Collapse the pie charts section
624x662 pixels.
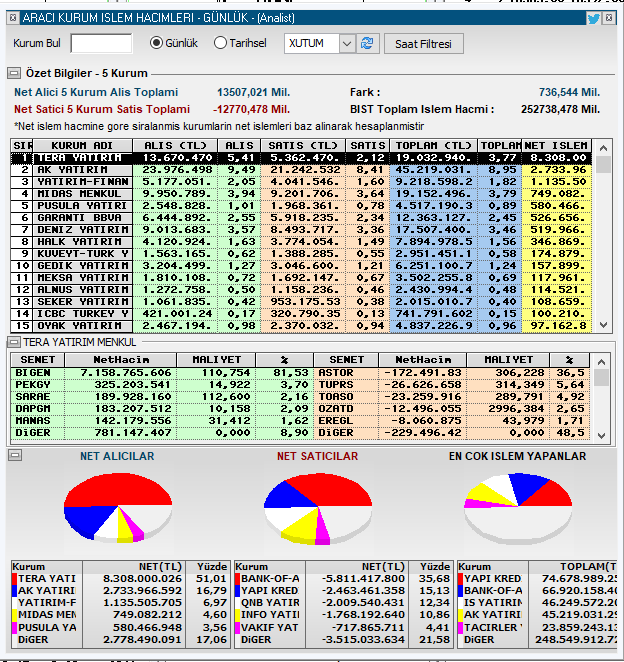coord(15,455)
